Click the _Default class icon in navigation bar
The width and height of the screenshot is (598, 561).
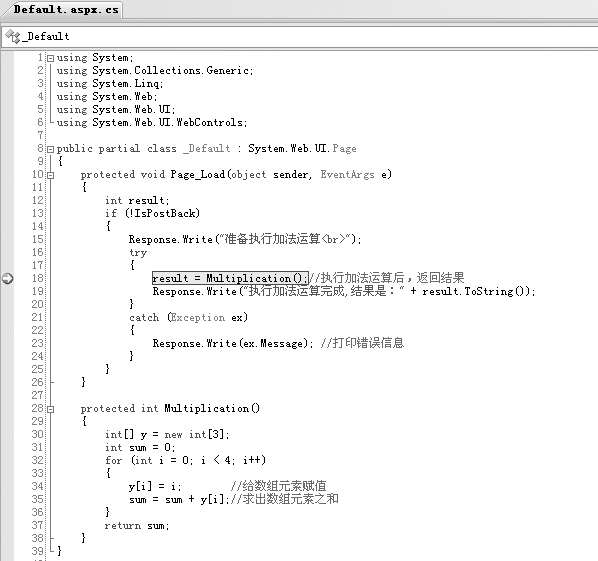pos(13,37)
